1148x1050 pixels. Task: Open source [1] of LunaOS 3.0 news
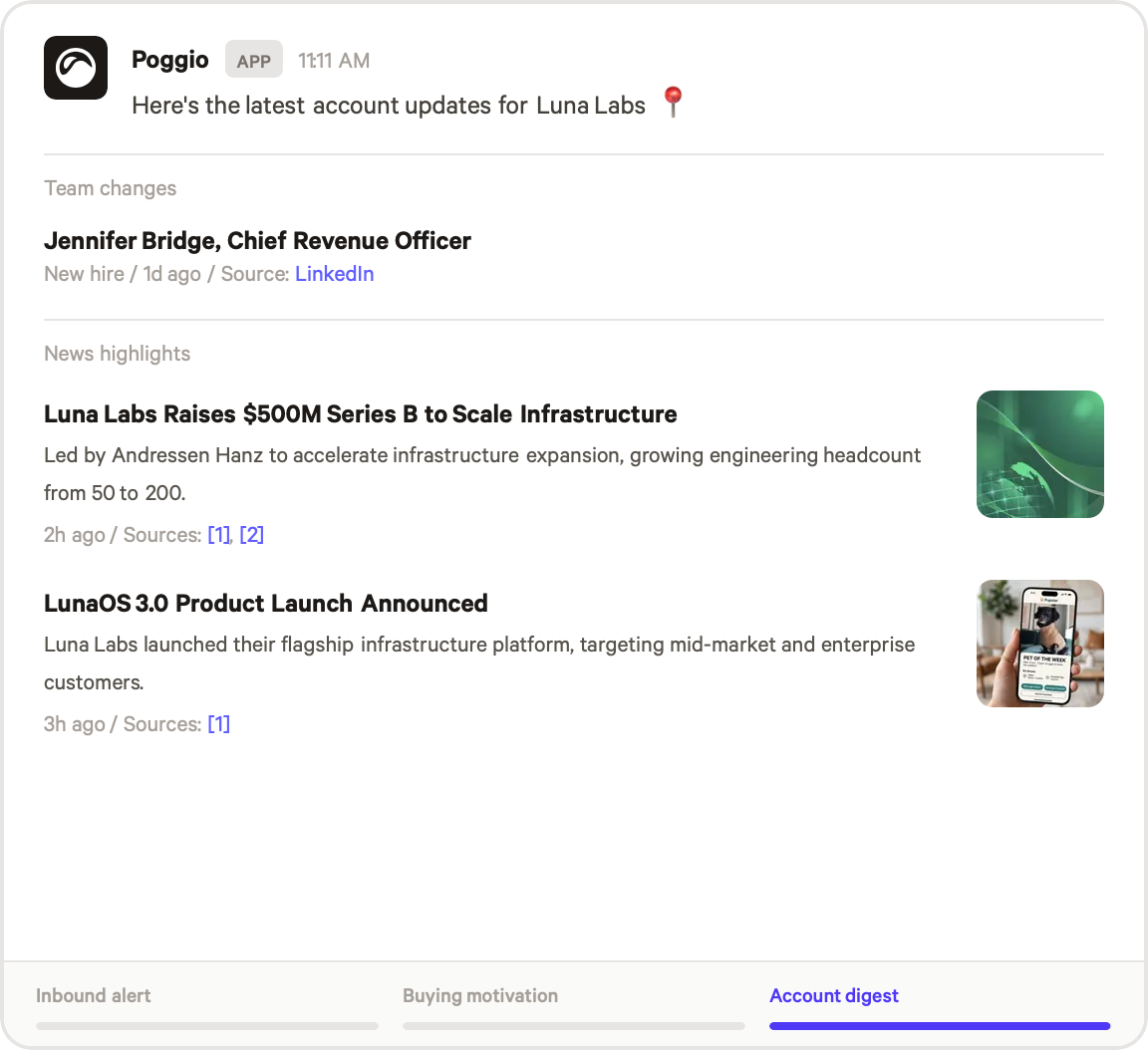pos(218,724)
